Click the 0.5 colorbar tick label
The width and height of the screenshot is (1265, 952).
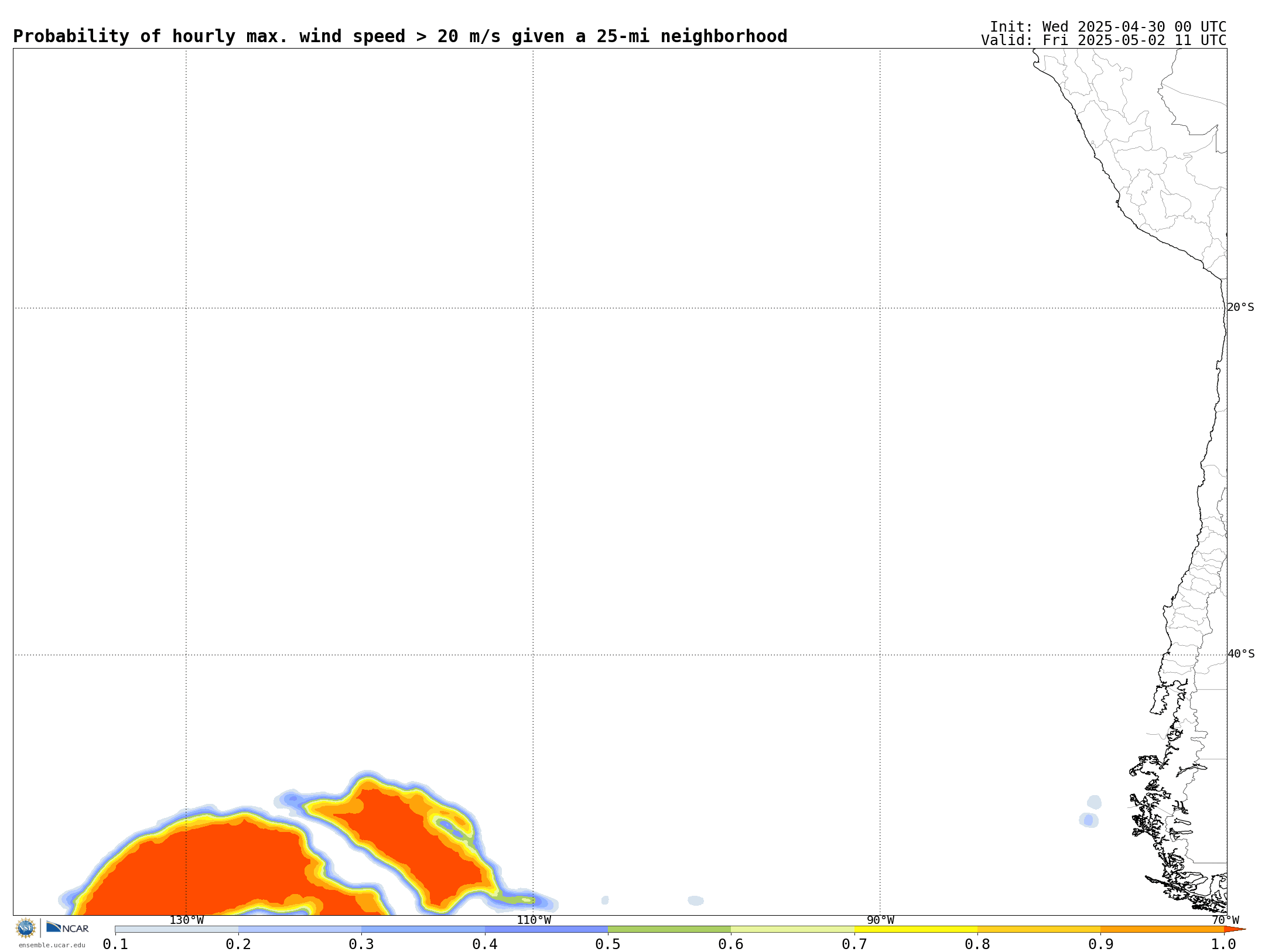click(608, 944)
